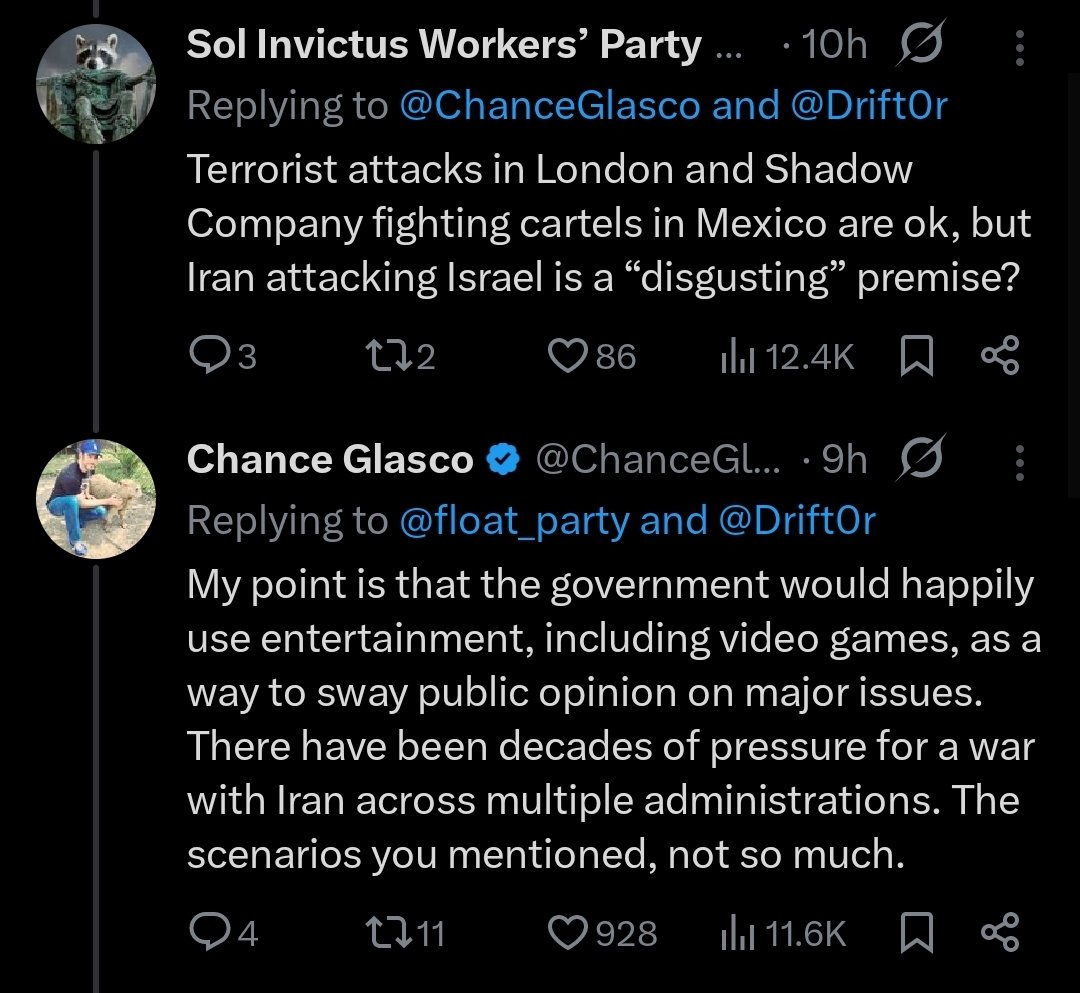Viewport: 1080px width, 993px height.
Task: Open more options for Chance Glasco's tweet
Action: click(1019, 461)
